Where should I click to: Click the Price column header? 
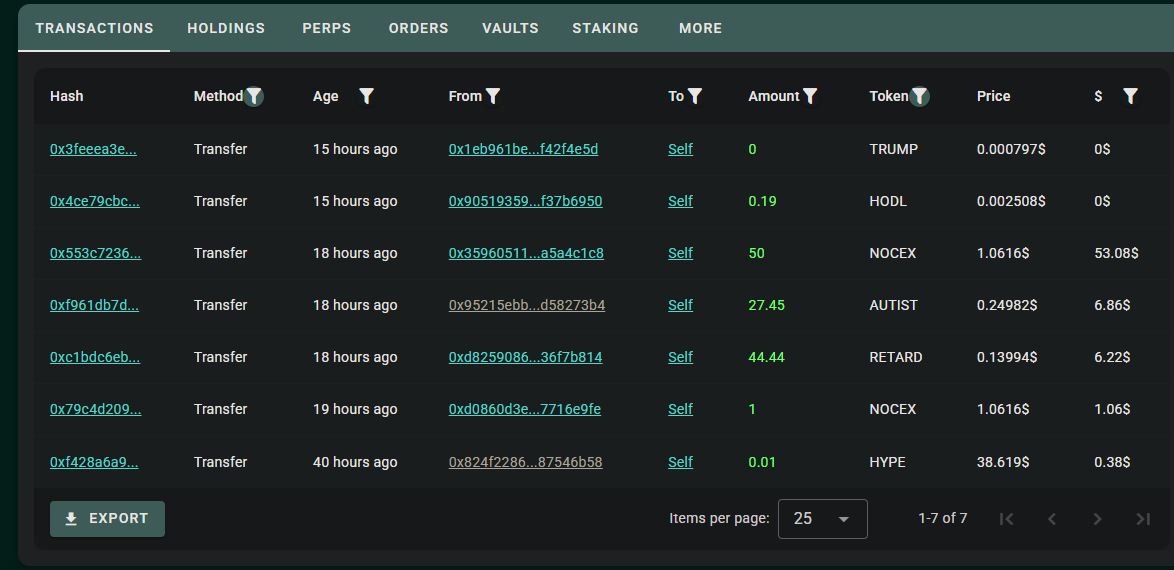click(994, 96)
